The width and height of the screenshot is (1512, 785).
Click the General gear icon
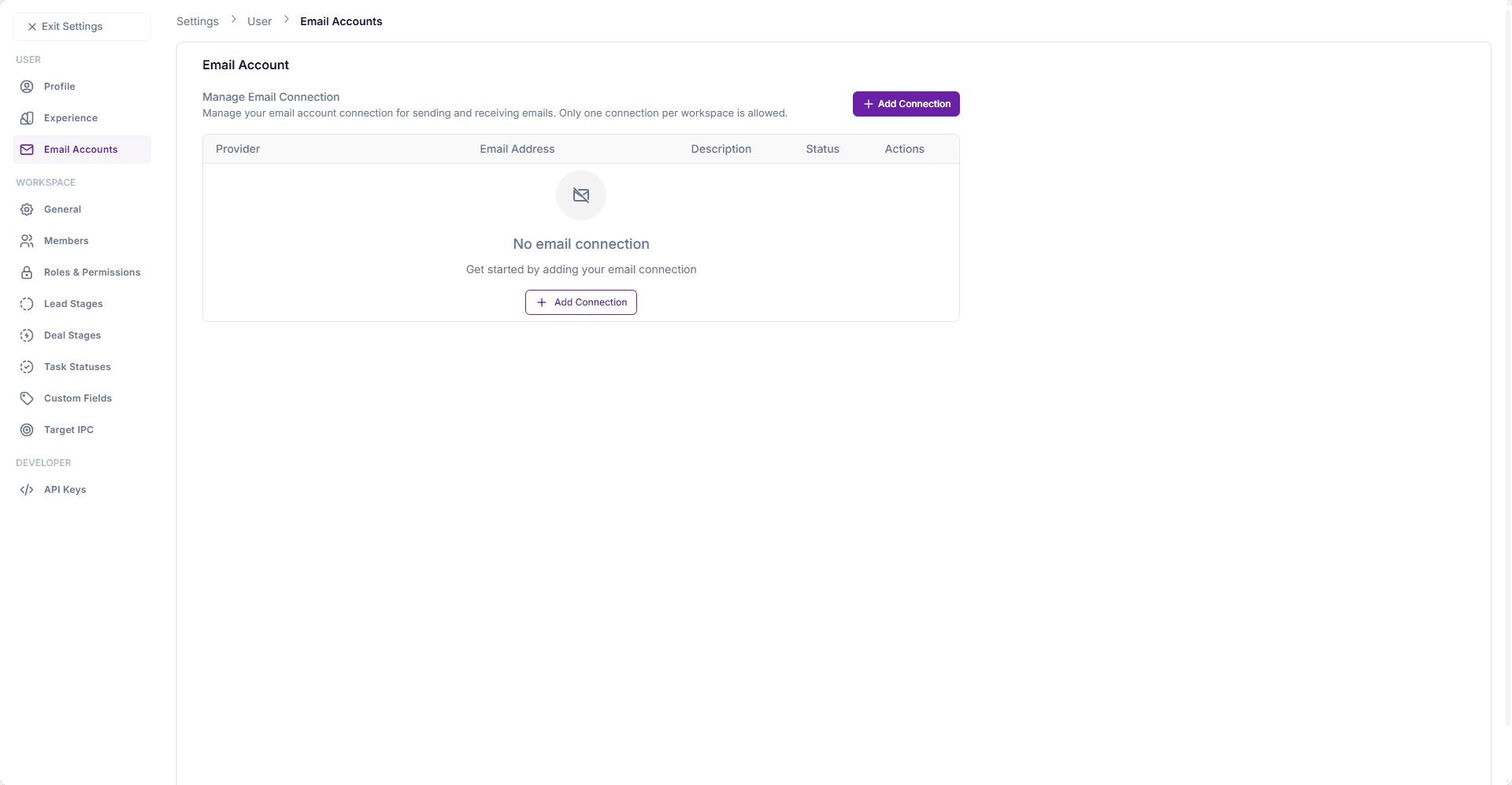pyautogui.click(x=27, y=209)
